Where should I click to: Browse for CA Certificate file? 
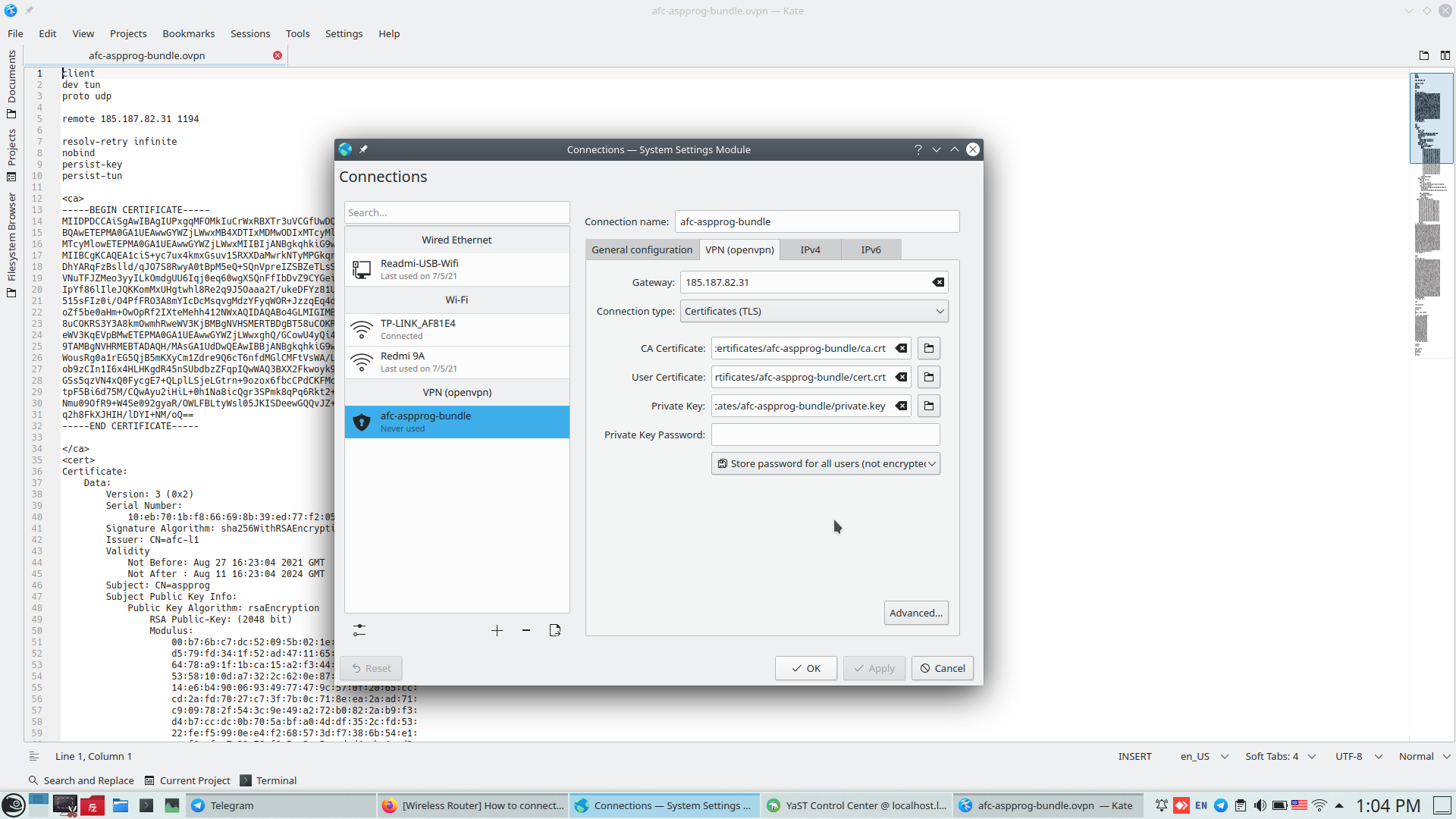[929, 348]
